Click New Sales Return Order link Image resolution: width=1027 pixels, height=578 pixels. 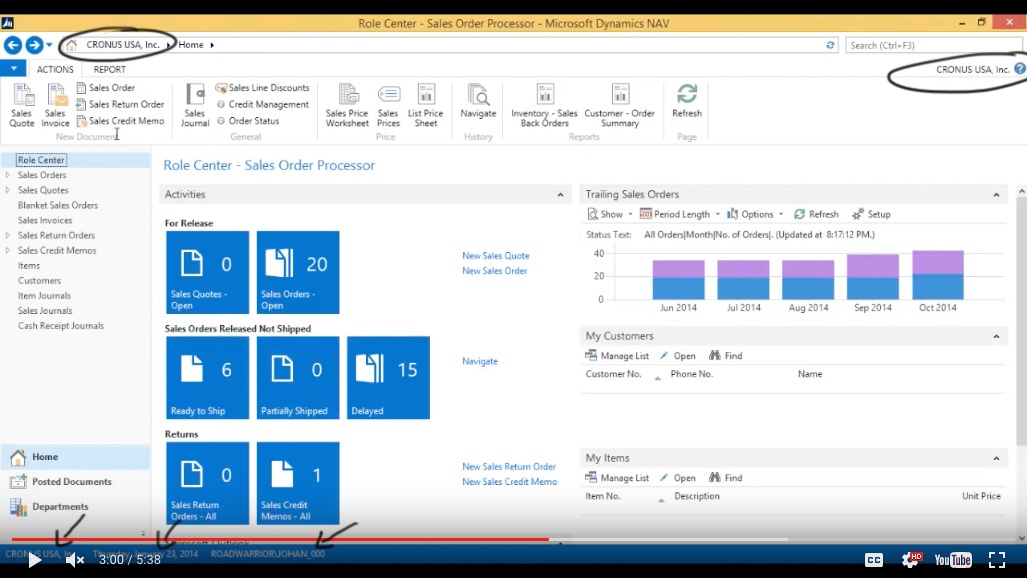tap(509, 467)
